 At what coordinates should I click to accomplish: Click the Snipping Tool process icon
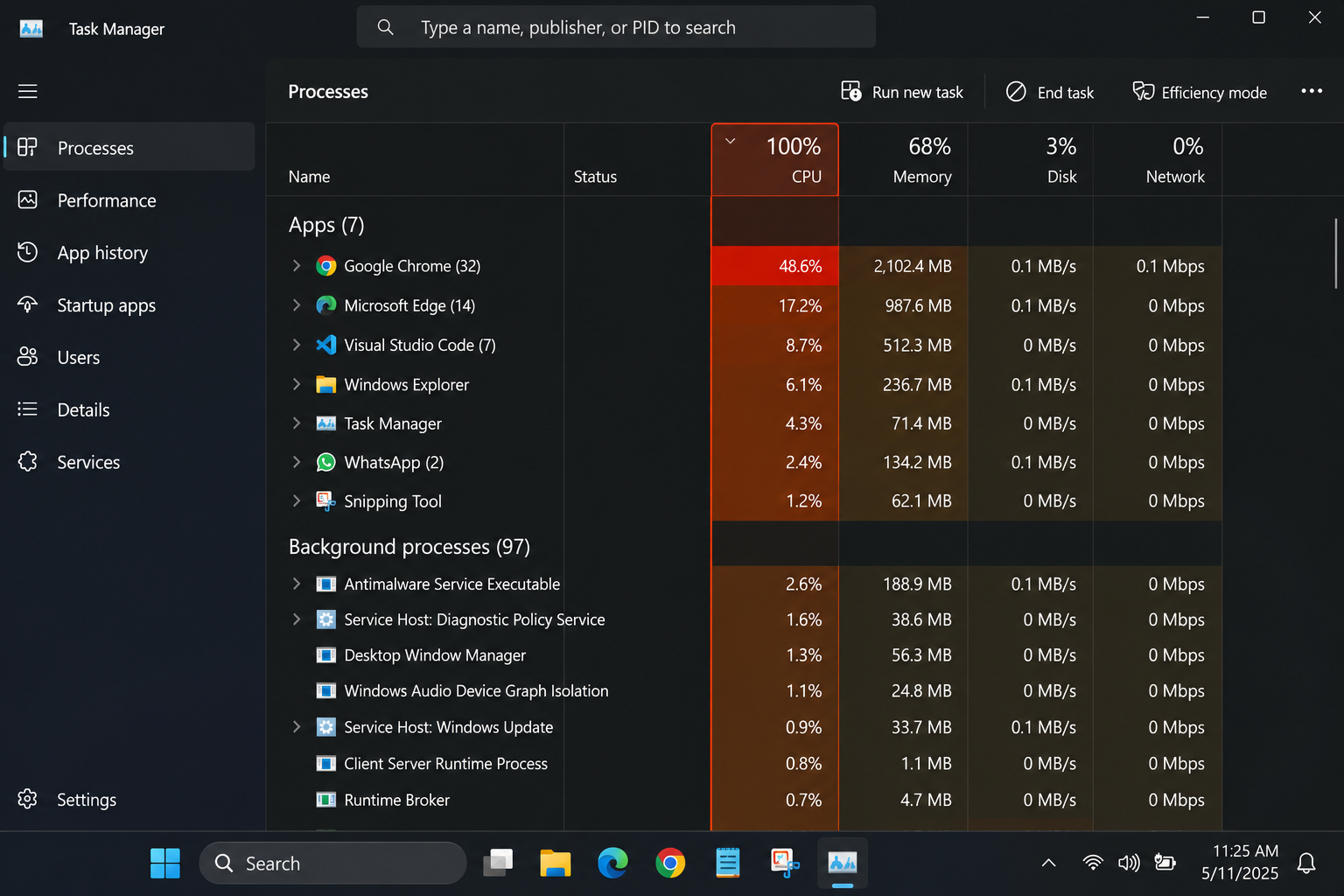(326, 500)
